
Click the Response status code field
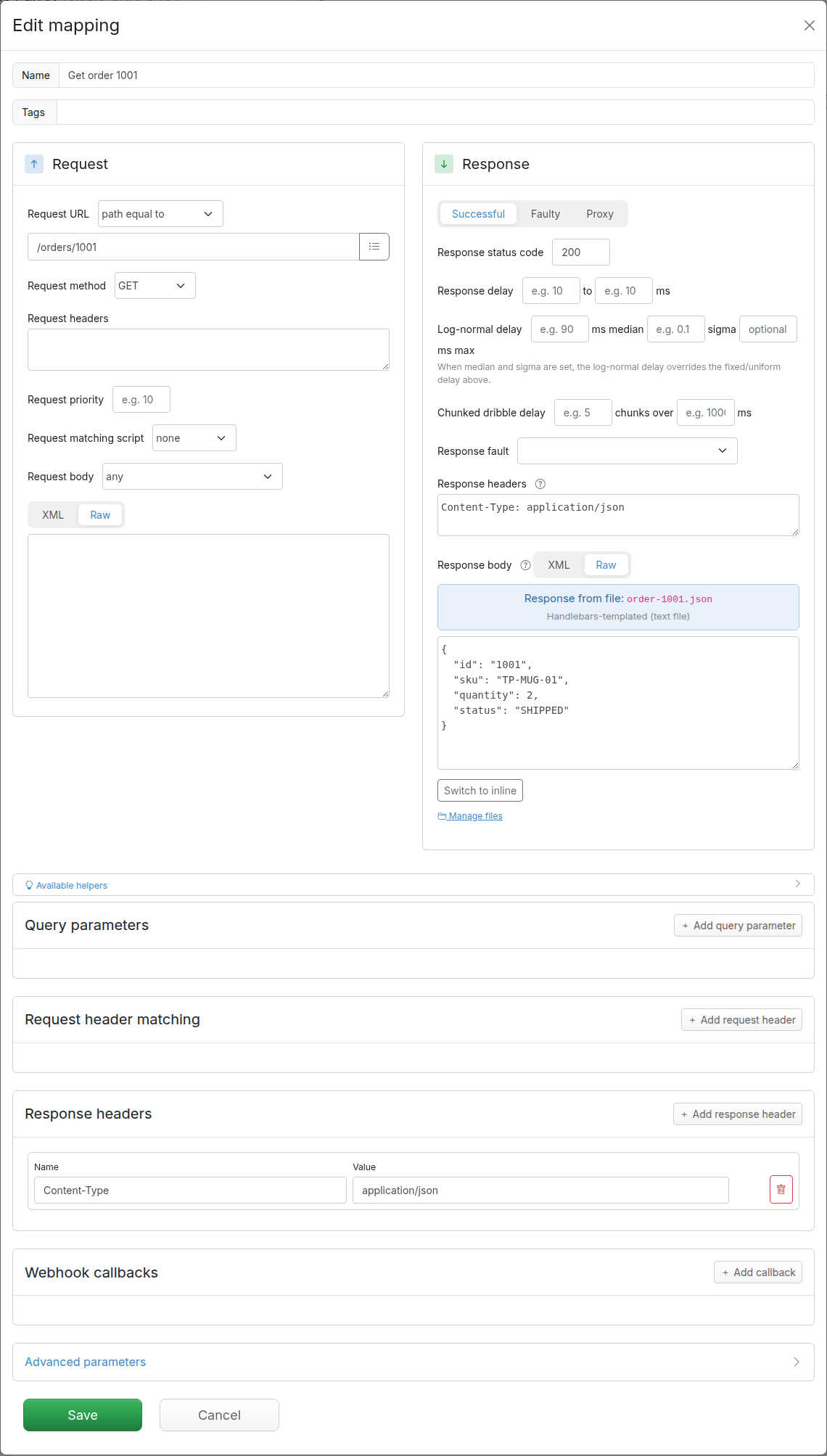581,252
